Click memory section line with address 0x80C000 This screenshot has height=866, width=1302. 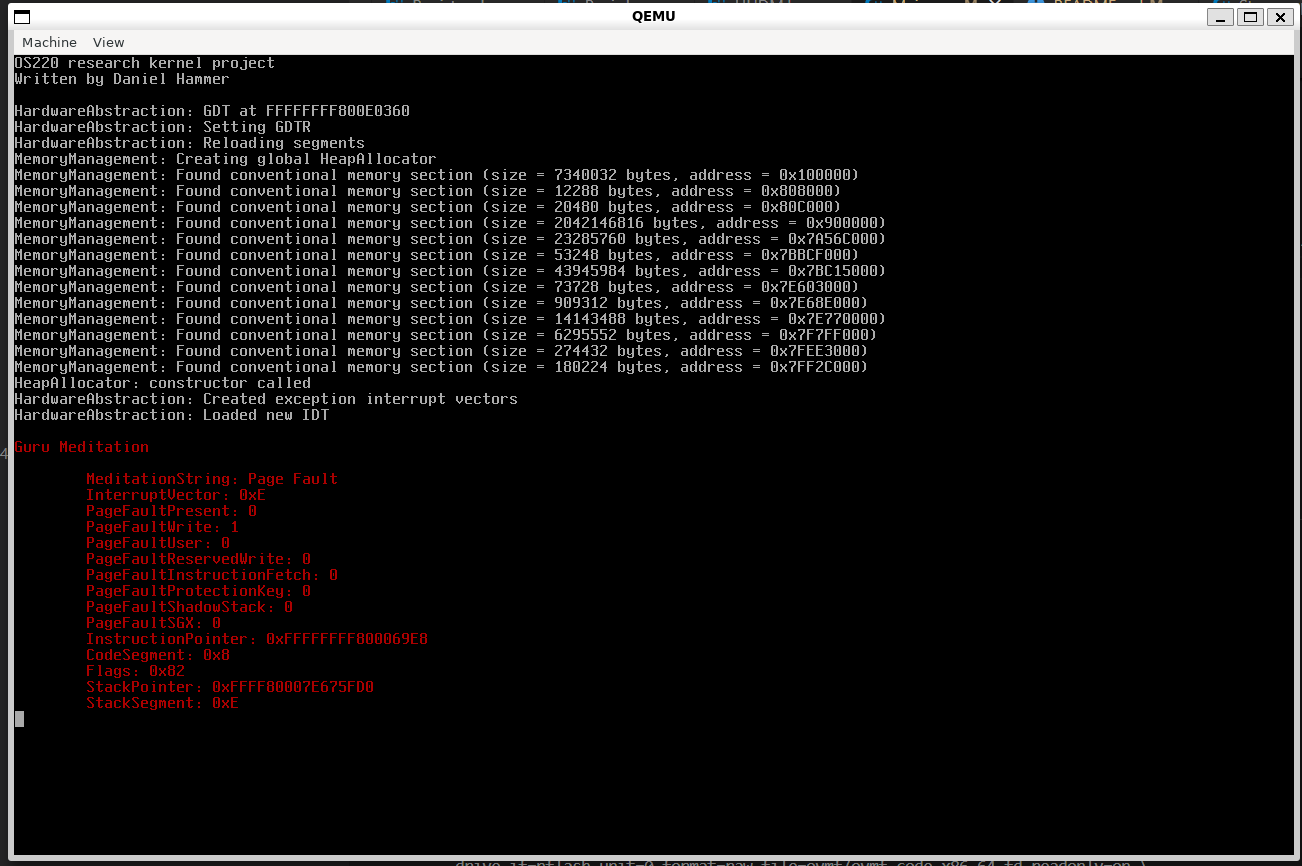pyautogui.click(x=427, y=207)
